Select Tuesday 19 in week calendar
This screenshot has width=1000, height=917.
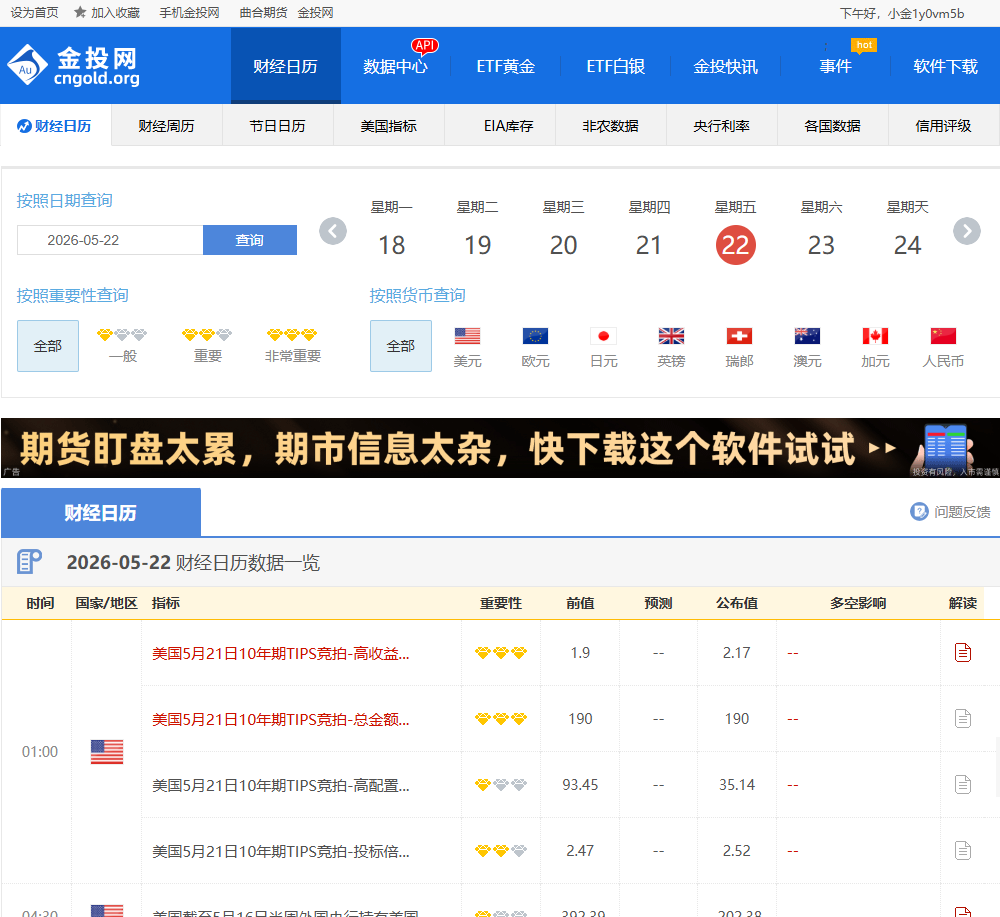point(478,245)
